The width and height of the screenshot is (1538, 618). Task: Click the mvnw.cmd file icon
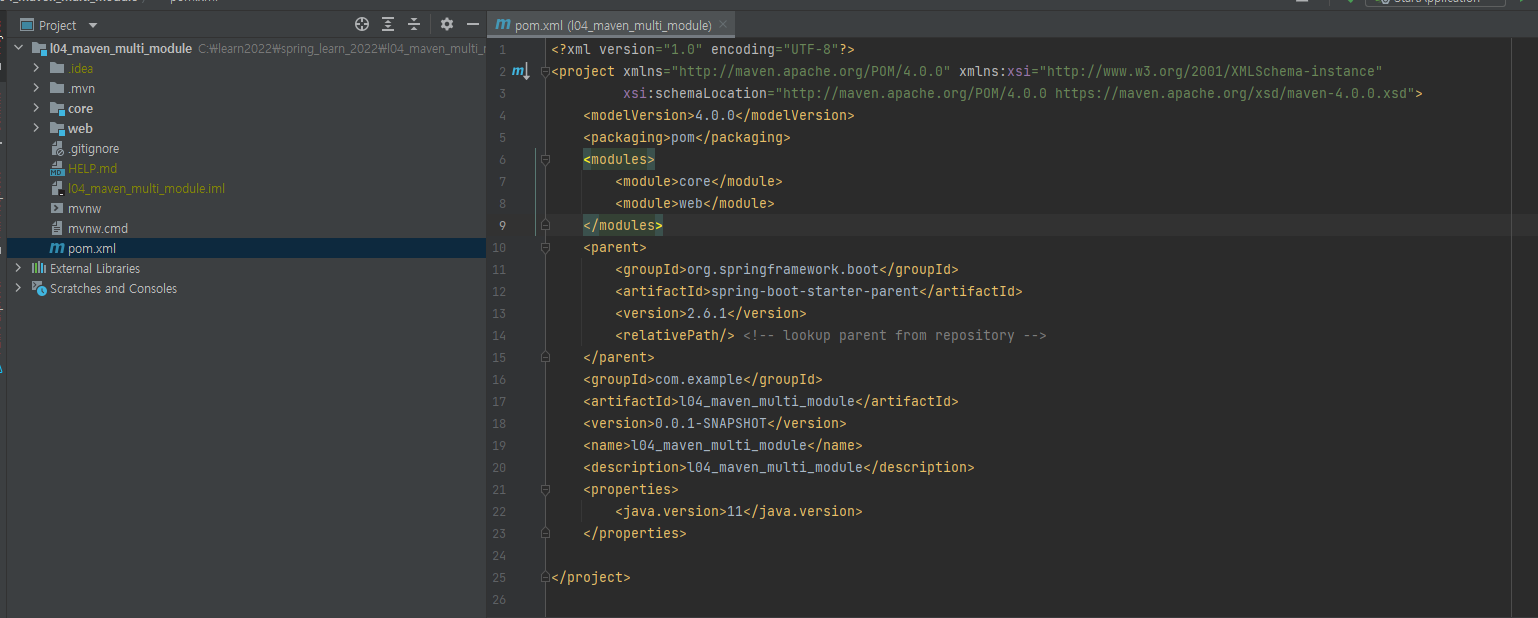57,228
